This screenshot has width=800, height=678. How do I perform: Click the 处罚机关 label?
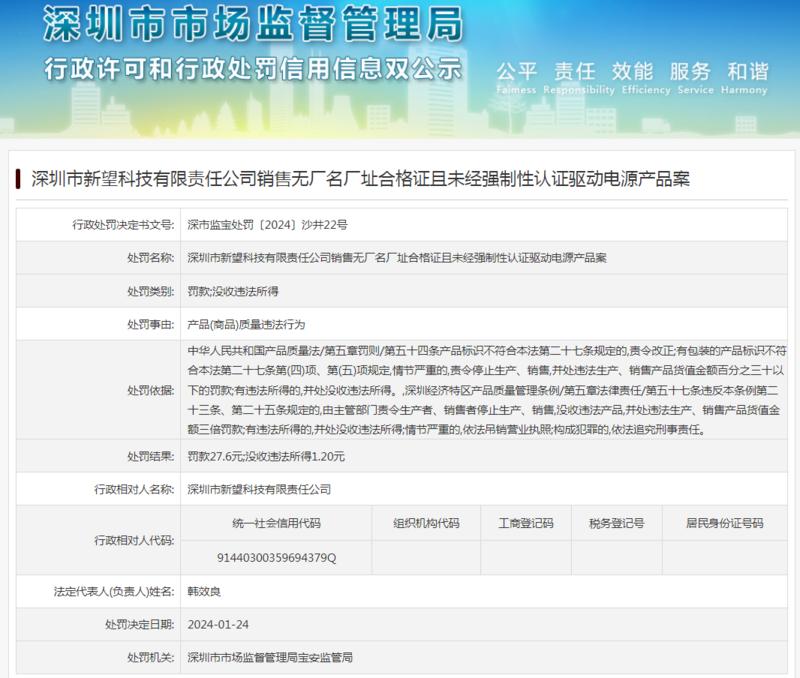(x=151, y=657)
